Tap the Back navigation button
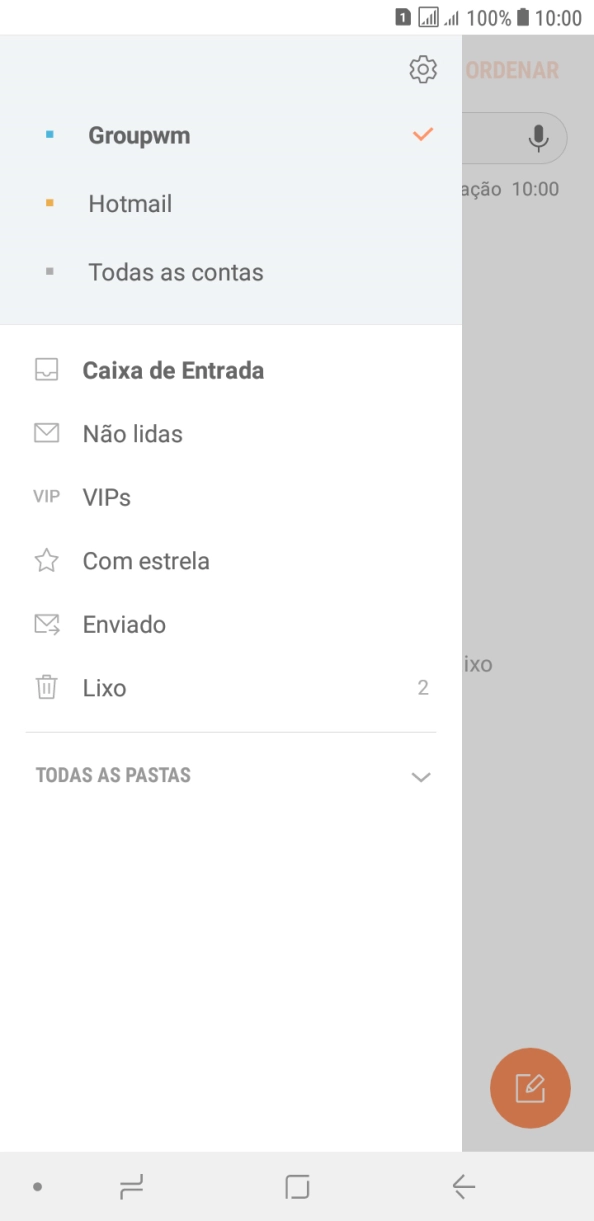 coord(462,1187)
